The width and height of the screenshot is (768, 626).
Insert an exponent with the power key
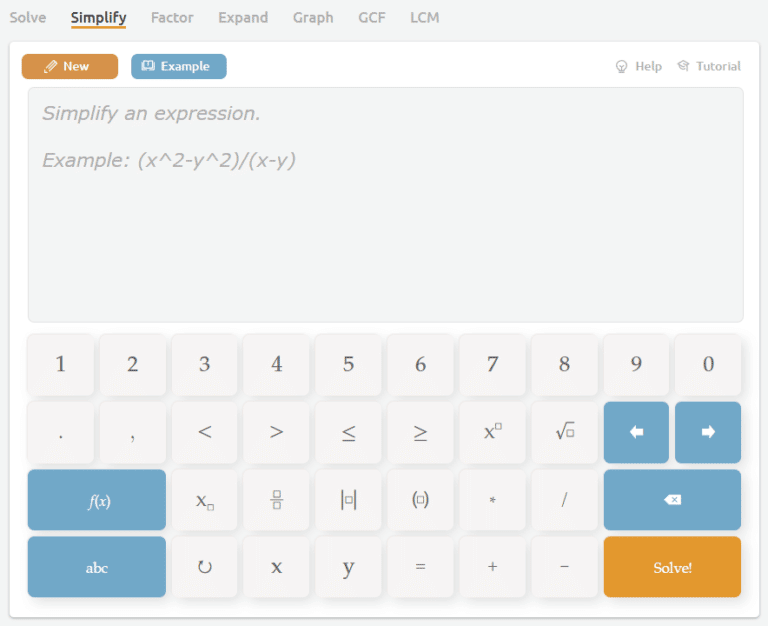[492, 433]
